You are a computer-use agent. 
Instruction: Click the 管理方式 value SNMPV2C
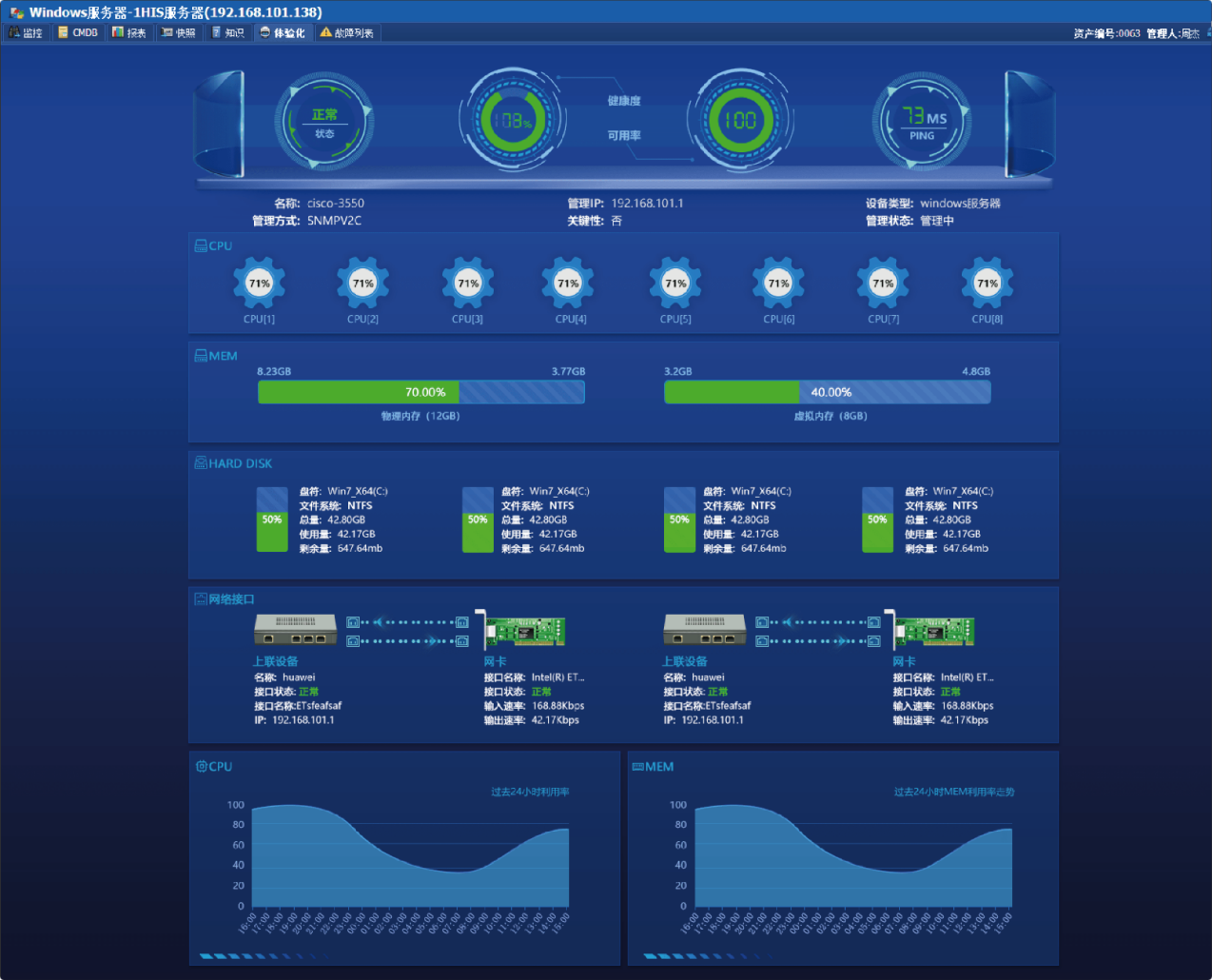coord(334,221)
